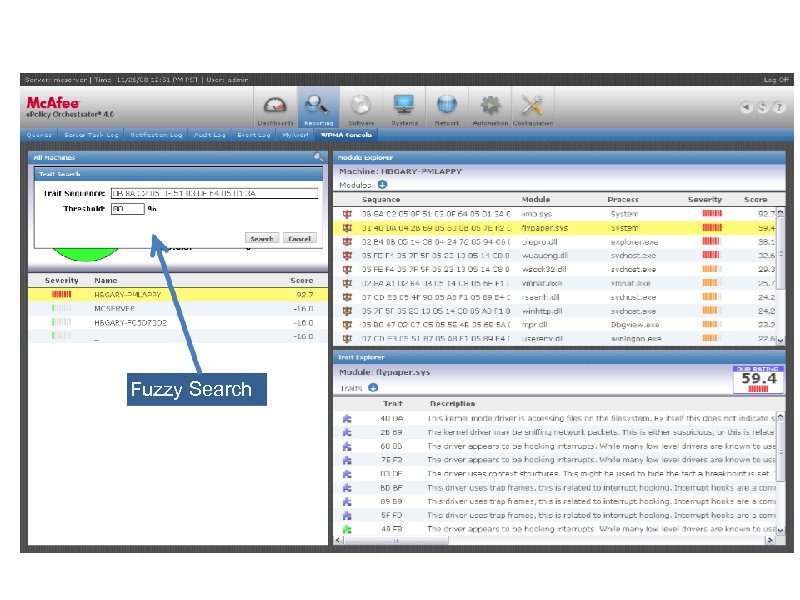The width and height of the screenshot is (800, 600).
Task: Click trait puzzle icon for 5F FD
Action: coord(347,515)
